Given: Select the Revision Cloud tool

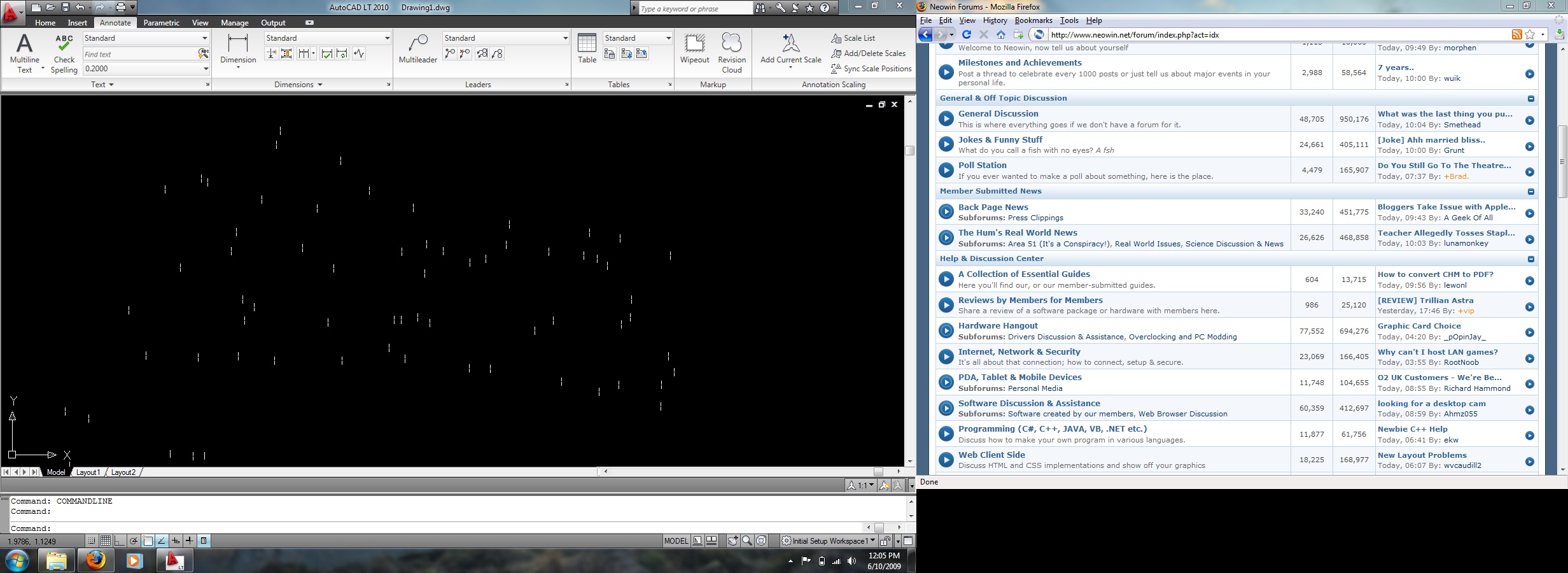Looking at the screenshot, I should tap(732, 53).
